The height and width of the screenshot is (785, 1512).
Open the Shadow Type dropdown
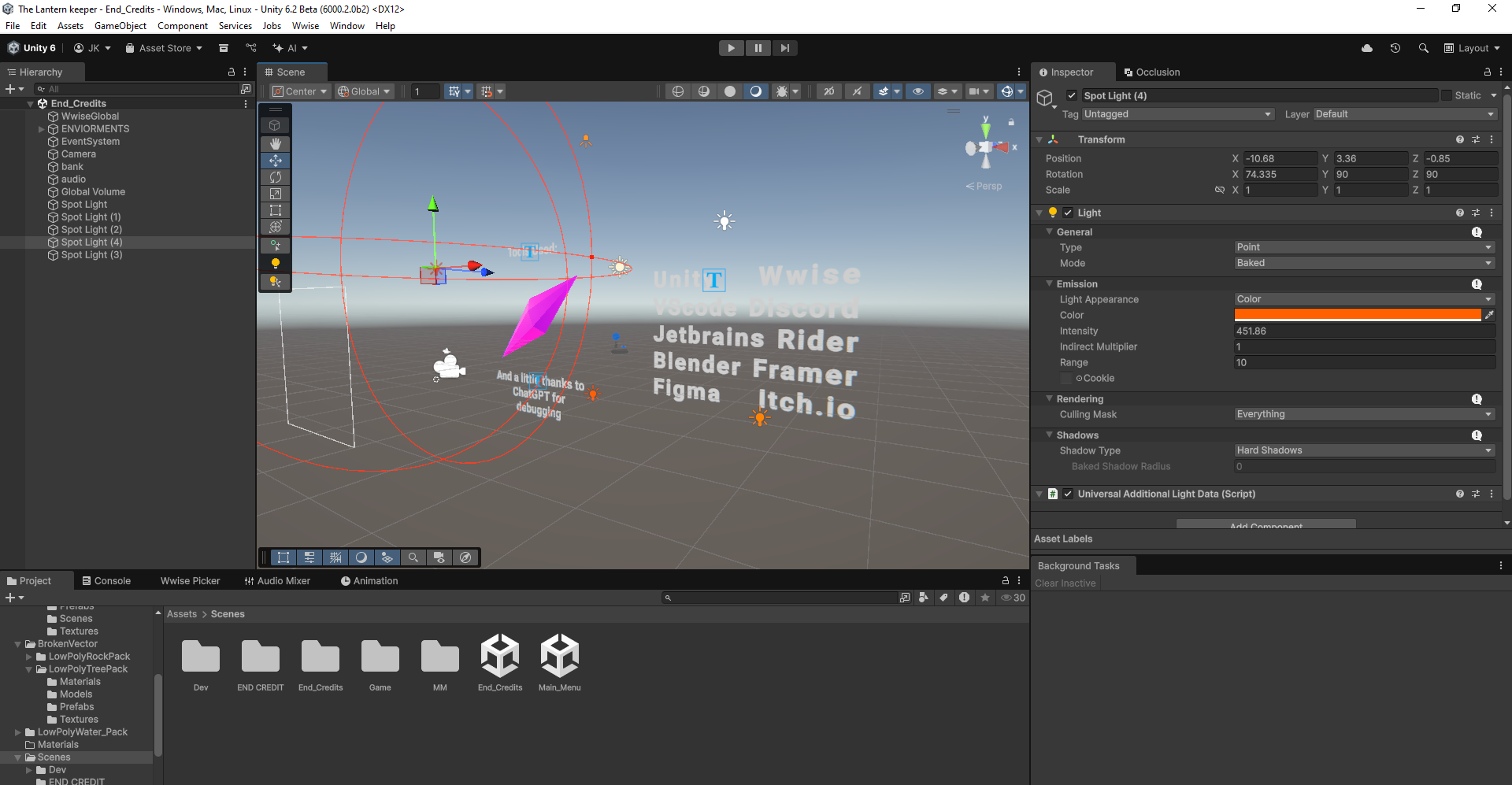[x=1364, y=450]
